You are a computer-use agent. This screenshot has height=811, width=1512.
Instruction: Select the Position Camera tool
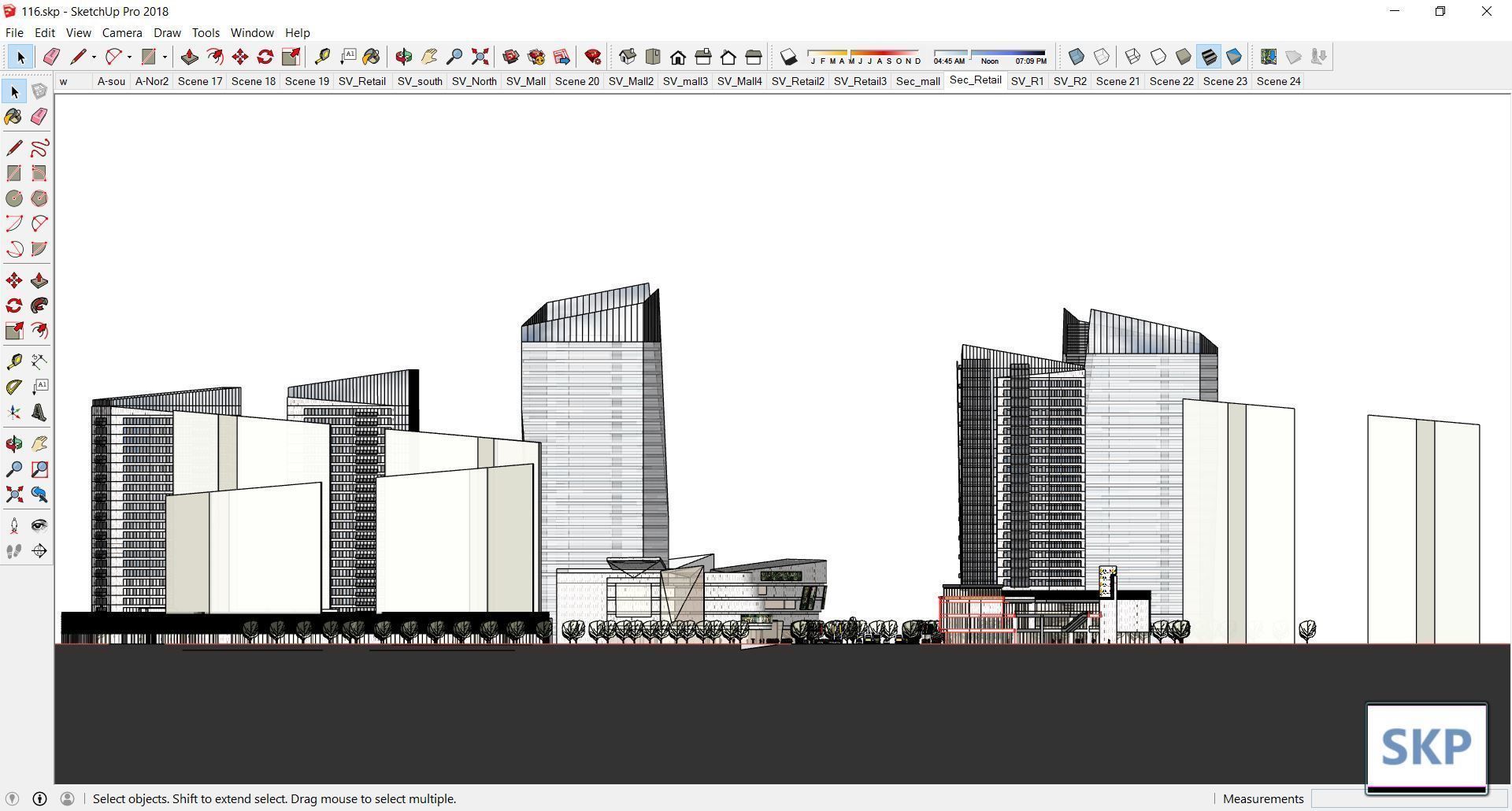pyautogui.click(x=14, y=526)
